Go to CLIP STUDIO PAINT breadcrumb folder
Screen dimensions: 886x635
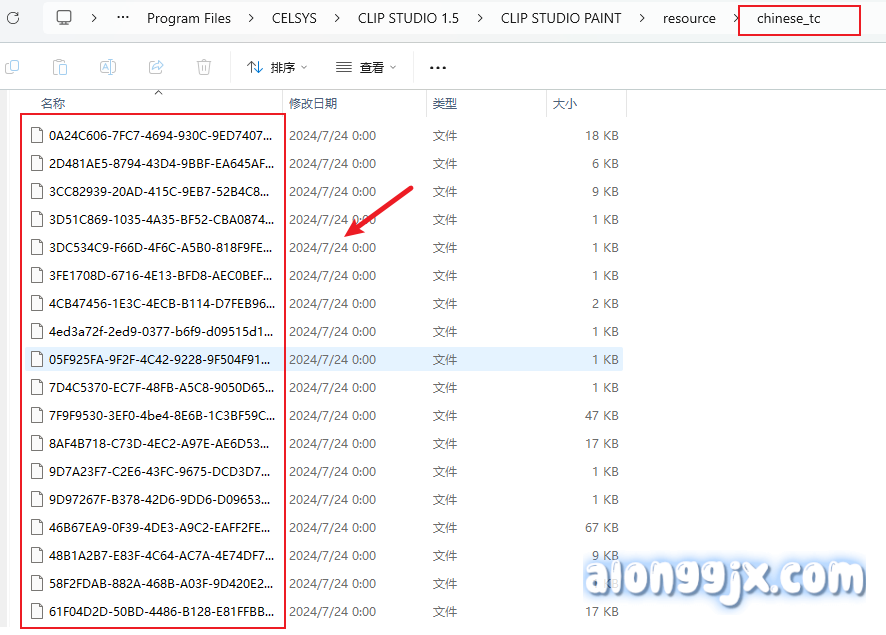(560, 18)
